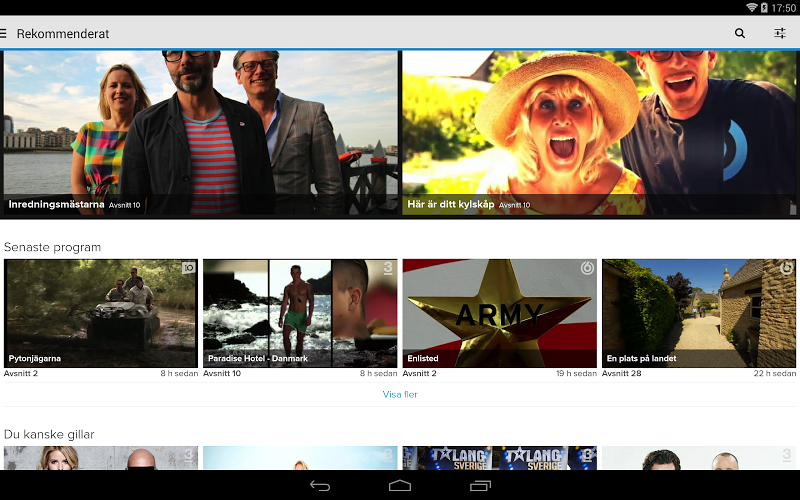This screenshot has height=500, width=800.
Task: Tap the TV3 logo on Paradise Hotel
Action: pos(388,268)
